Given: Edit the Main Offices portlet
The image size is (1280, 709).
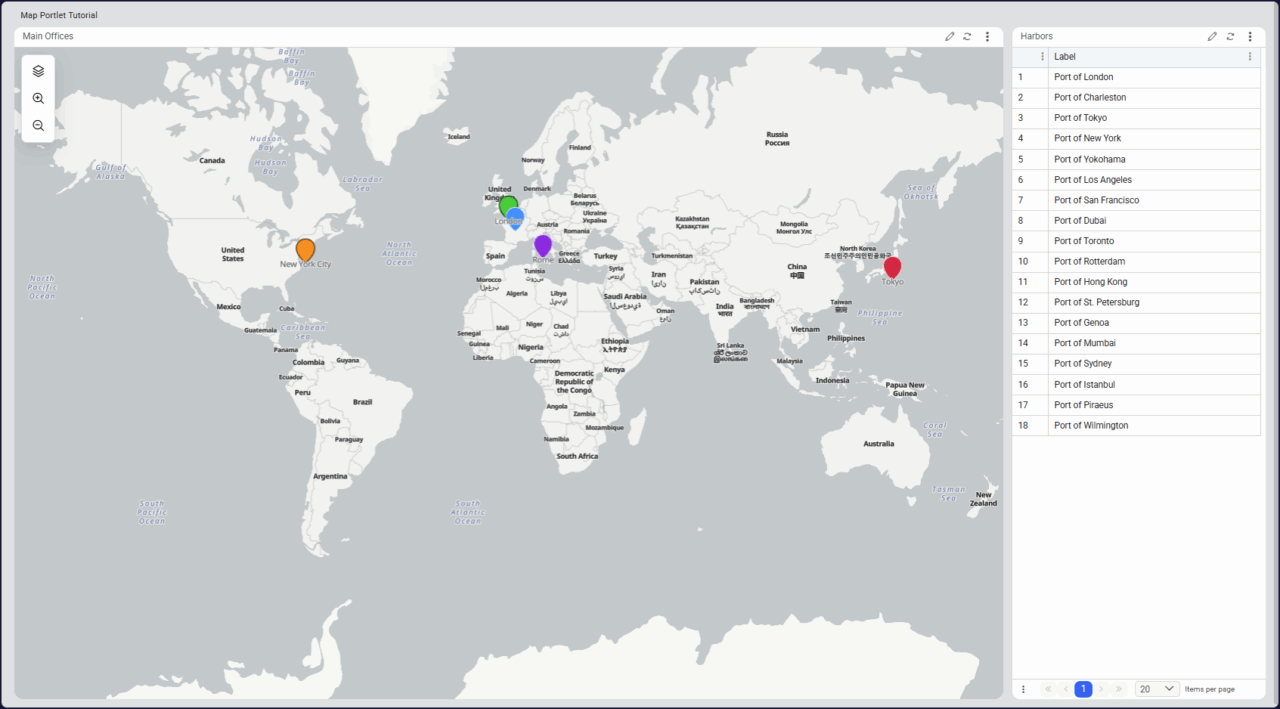Looking at the screenshot, I should click(x=950, y=37).
